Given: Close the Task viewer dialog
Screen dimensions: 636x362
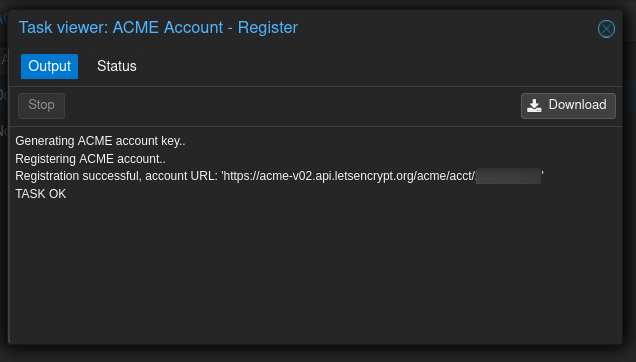Looking at the screenshot, I should pos(606,29).
